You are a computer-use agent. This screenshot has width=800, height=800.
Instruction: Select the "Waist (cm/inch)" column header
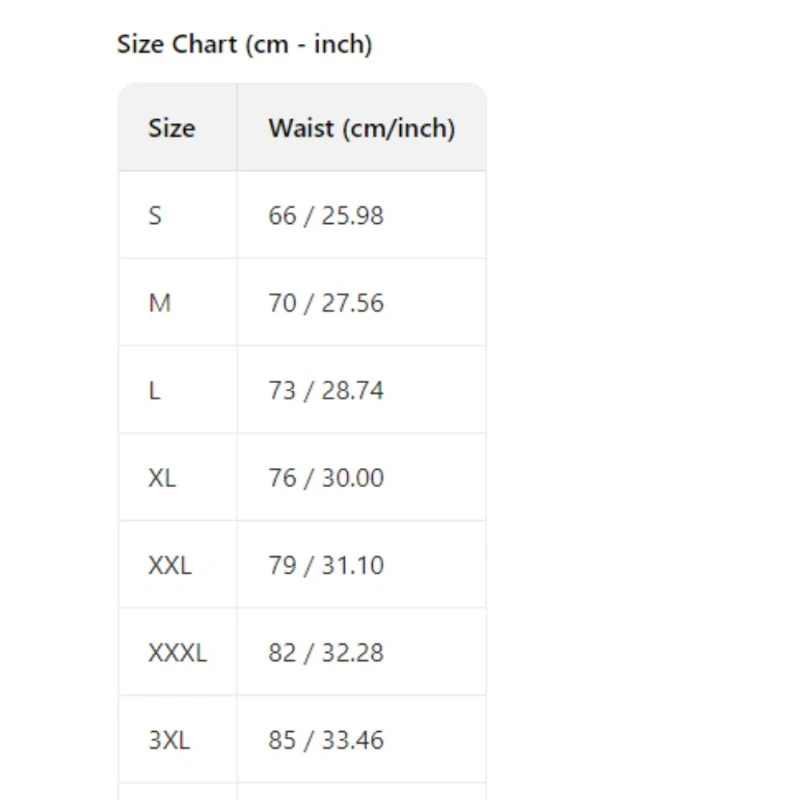[361, 128]
